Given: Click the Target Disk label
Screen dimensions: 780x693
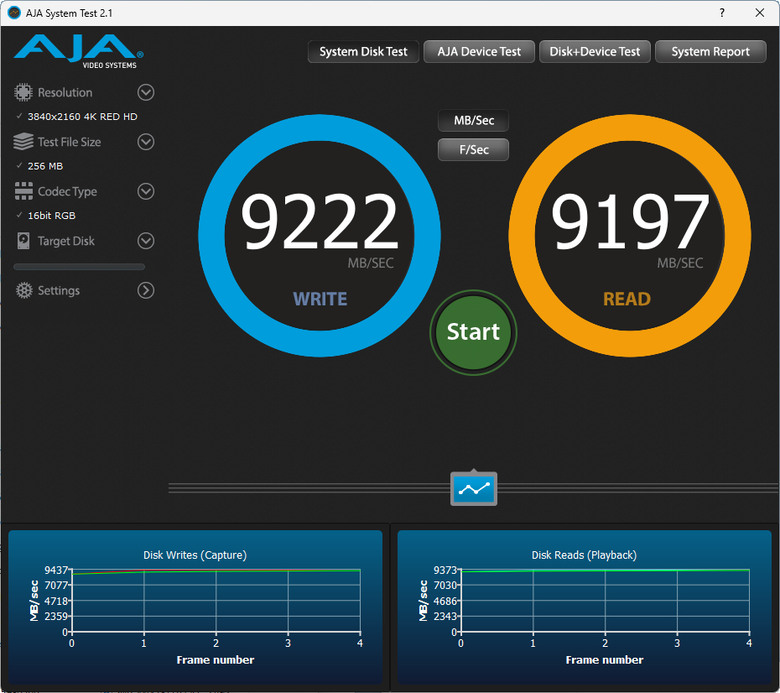Looking at the screenshot, I should pos(66,241).
